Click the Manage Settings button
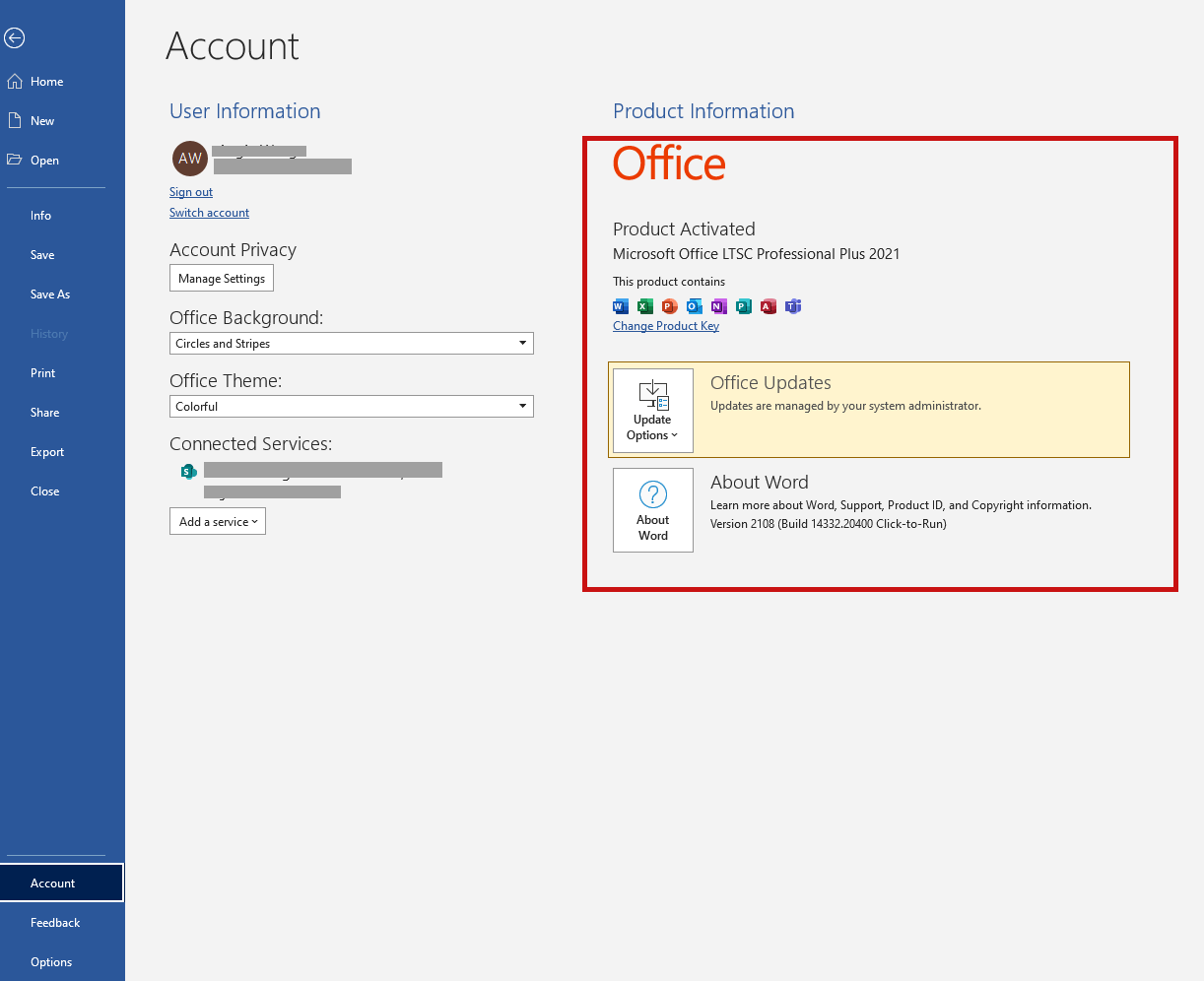Image resolution: width=1204 pixels, height=981 pixels. (222, 279)
